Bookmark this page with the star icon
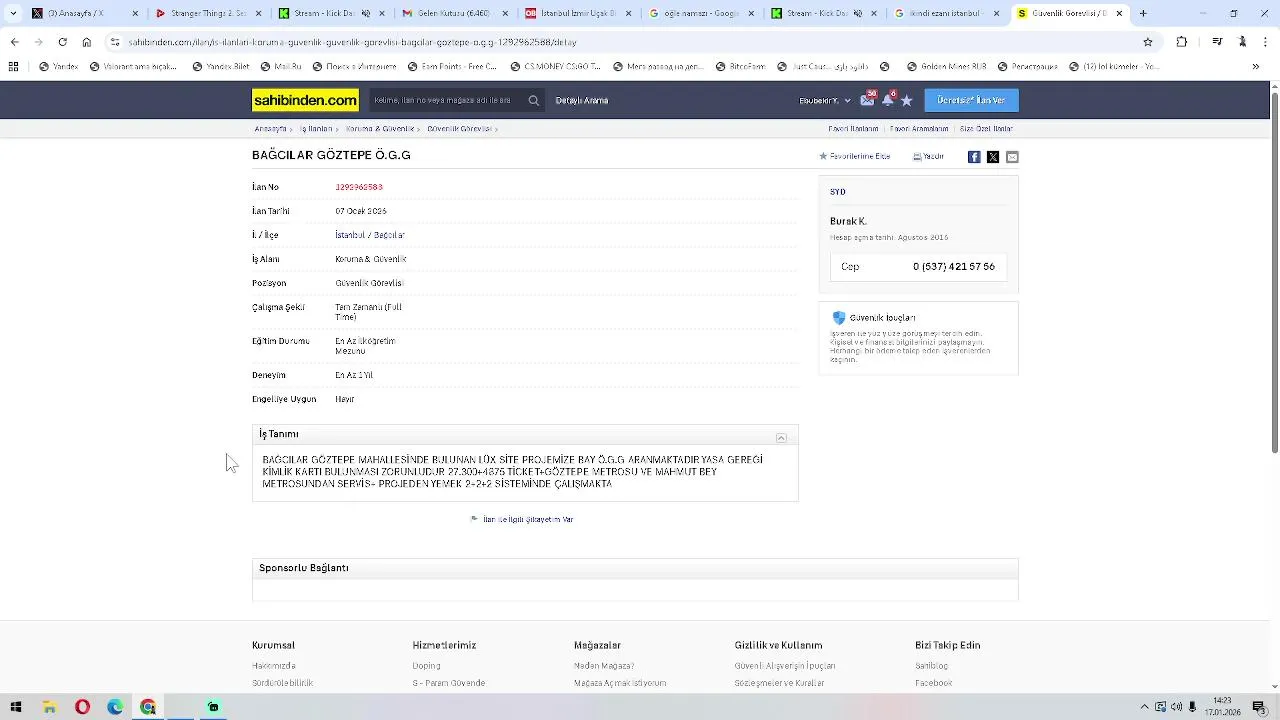 click(1148, 42)
